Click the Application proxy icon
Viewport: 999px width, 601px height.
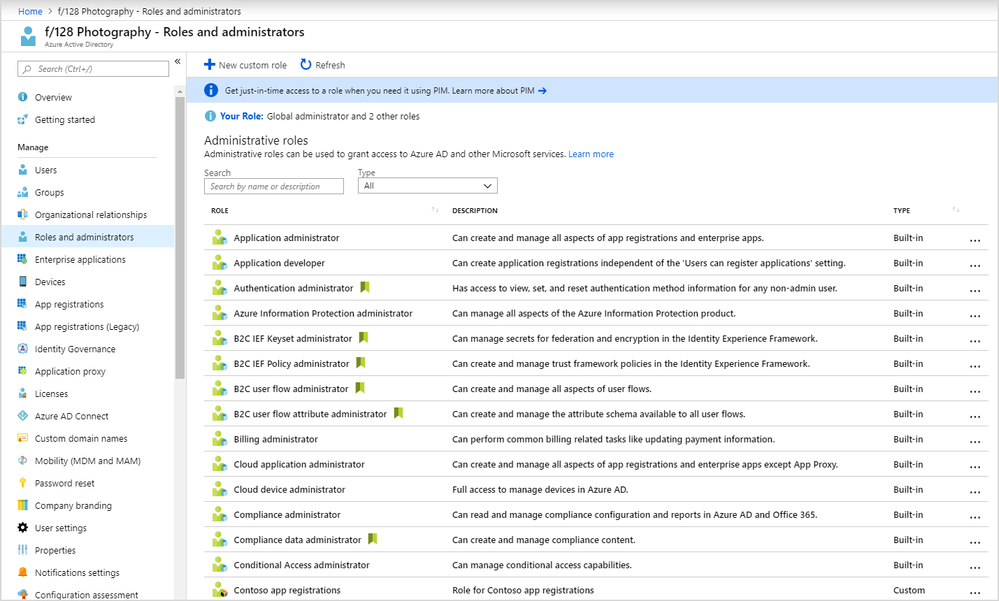23,371
